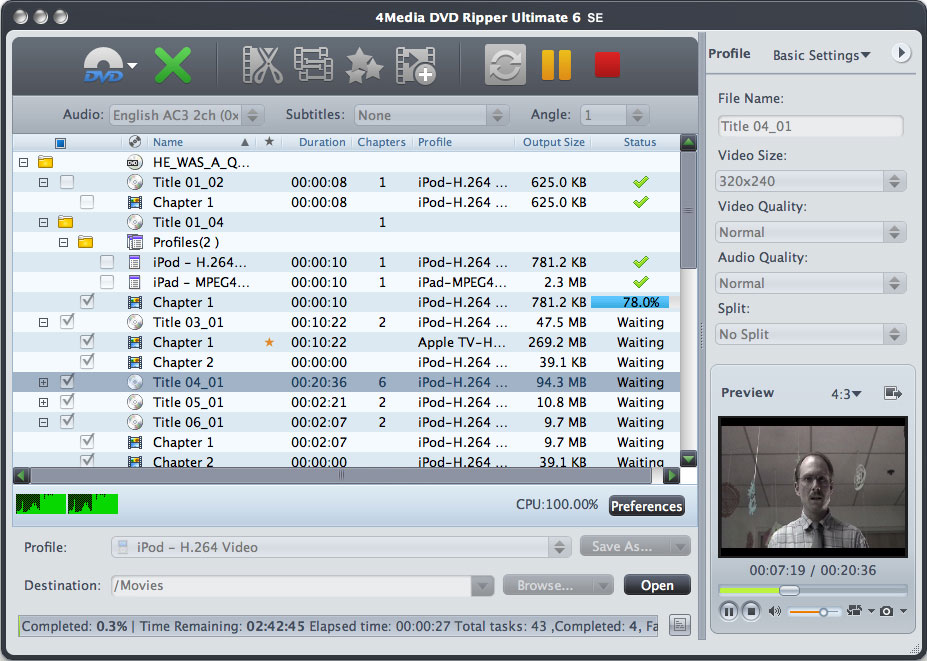Toggle the check-all box in the header
The image size is (927, 661).
pyautogui.click(x=60, y=142)
